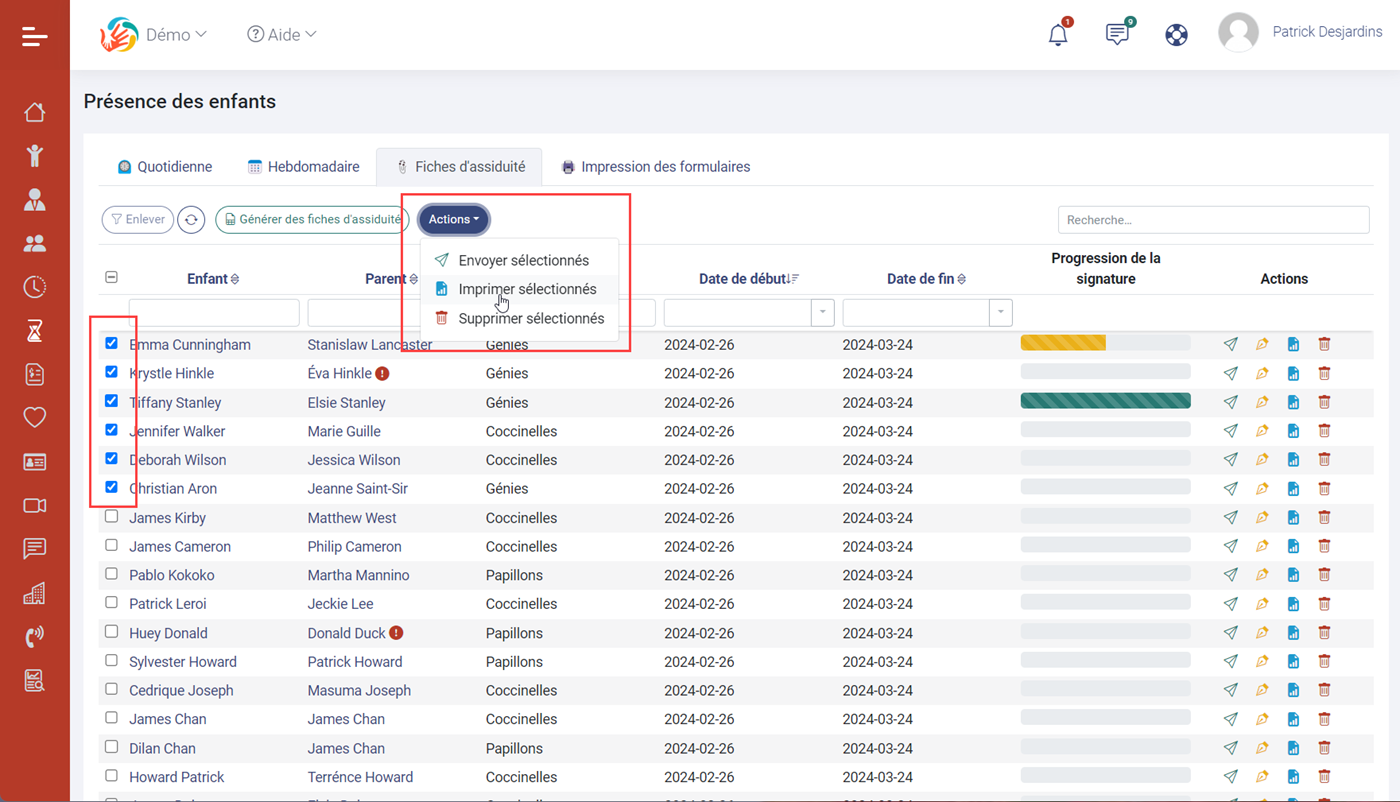Open parent link Donald Duck
1400x802 pixels.
pyautogui.click(x=346, y=633)
